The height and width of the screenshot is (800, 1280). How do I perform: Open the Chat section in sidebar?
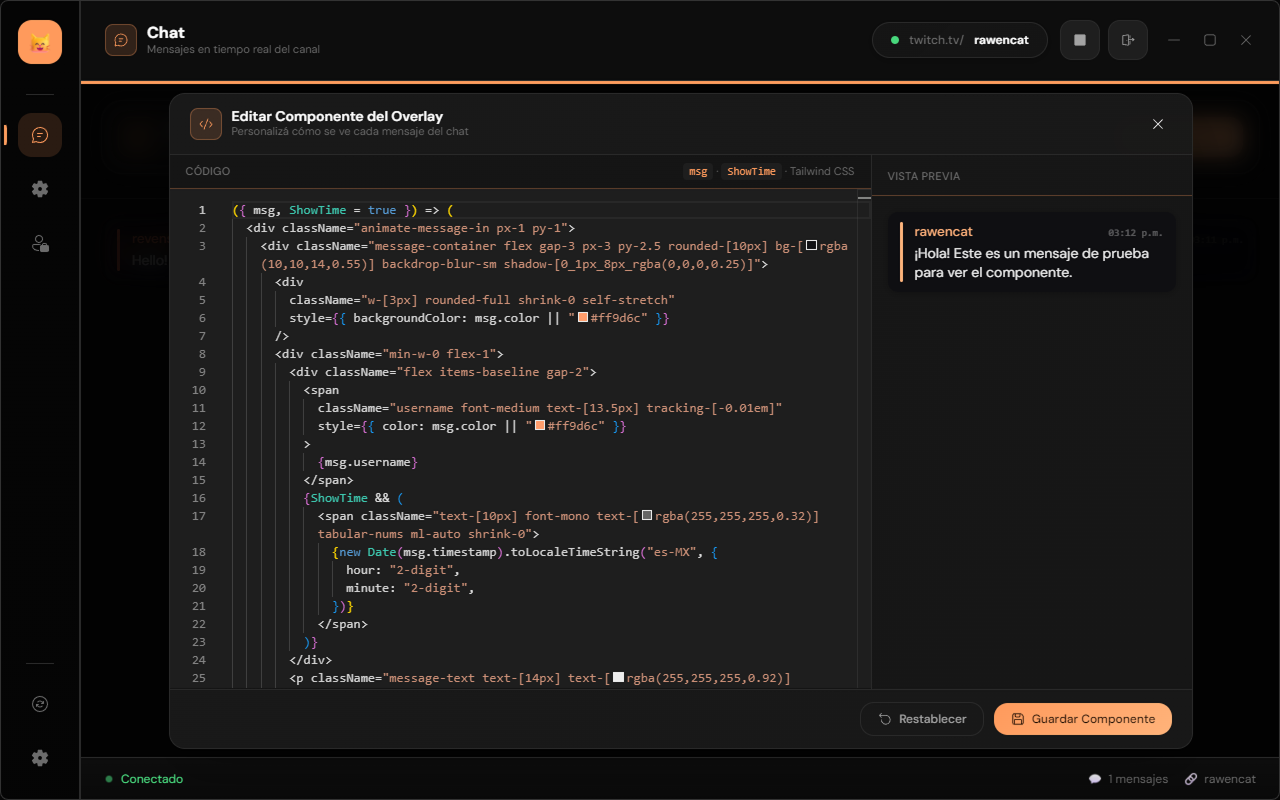(40, 135)
